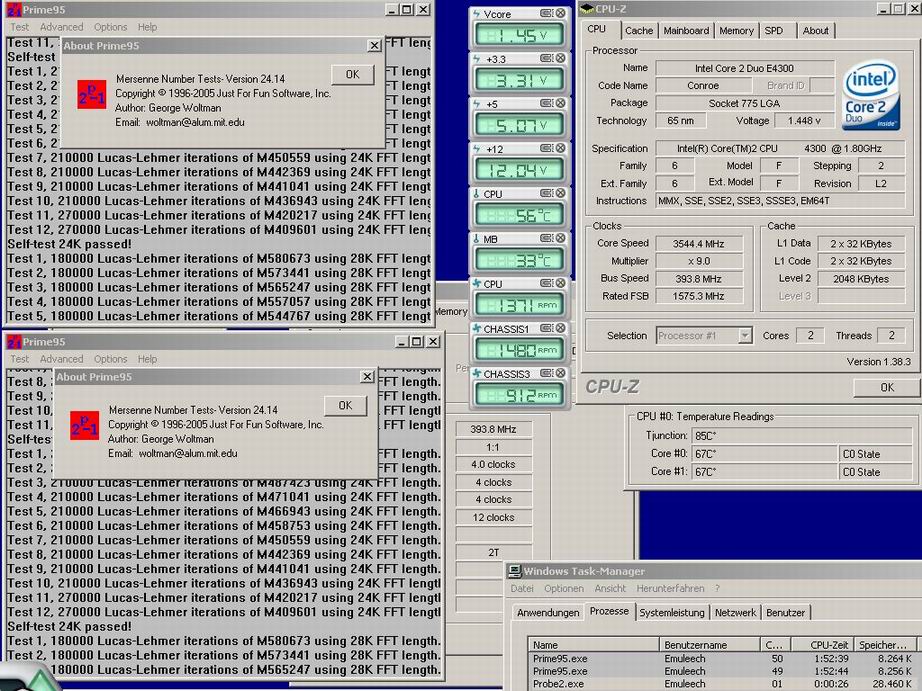The image size is (922, 691).
Task: Open Advanced menu in the top Prime95 window
Action: click(x=61, y=27)
